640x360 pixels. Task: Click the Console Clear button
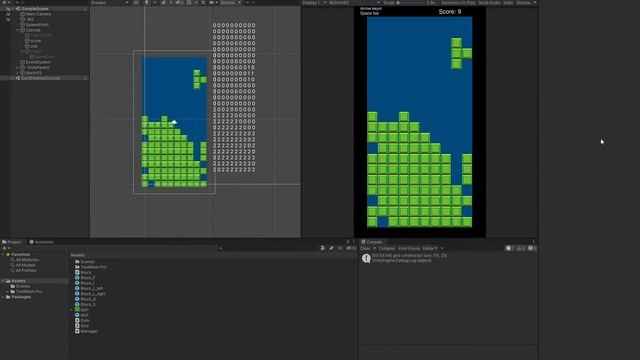point(365,248)
